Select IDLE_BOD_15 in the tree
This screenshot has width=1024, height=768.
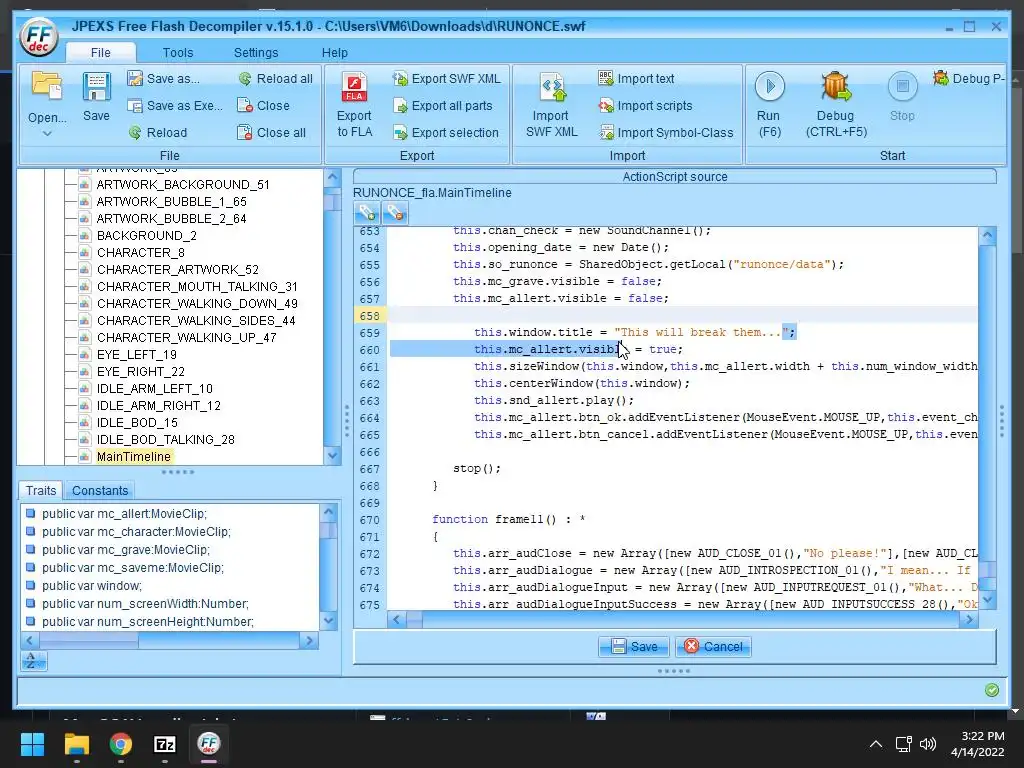[137, 423]
